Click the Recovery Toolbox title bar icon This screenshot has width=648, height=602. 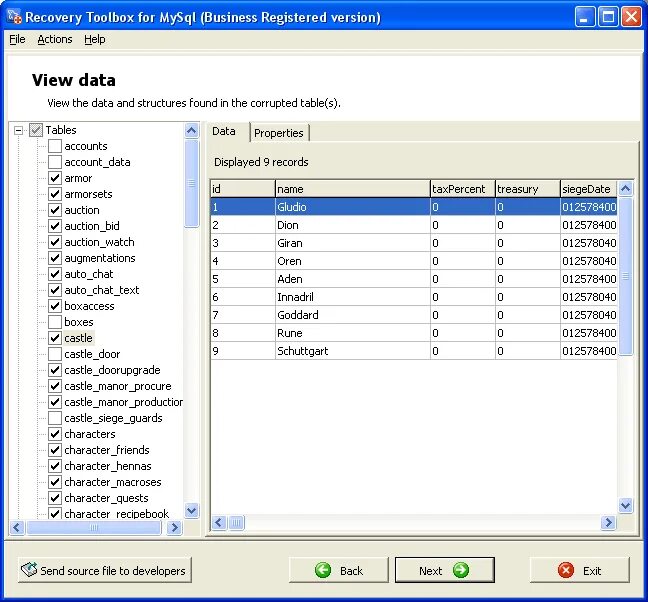14,17
